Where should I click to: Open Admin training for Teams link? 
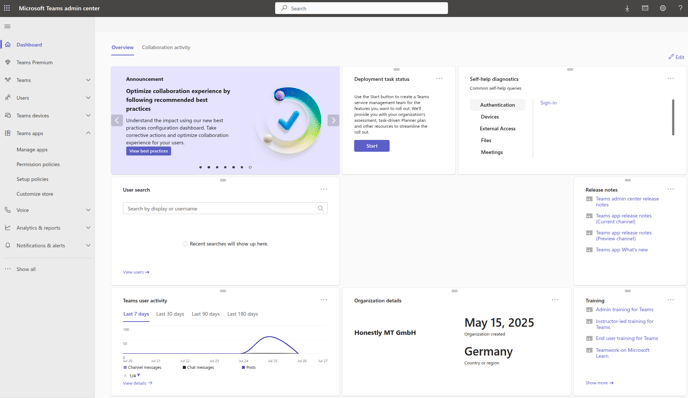624,309
